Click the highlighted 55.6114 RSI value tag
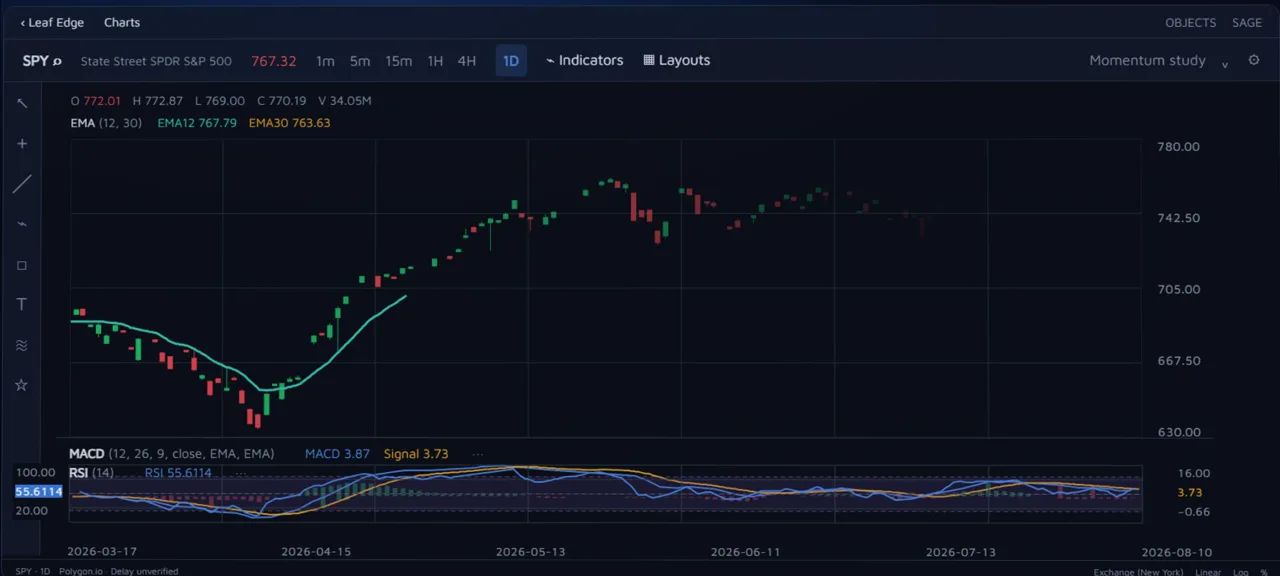1280x576 pixels. [x=39, y=491]
